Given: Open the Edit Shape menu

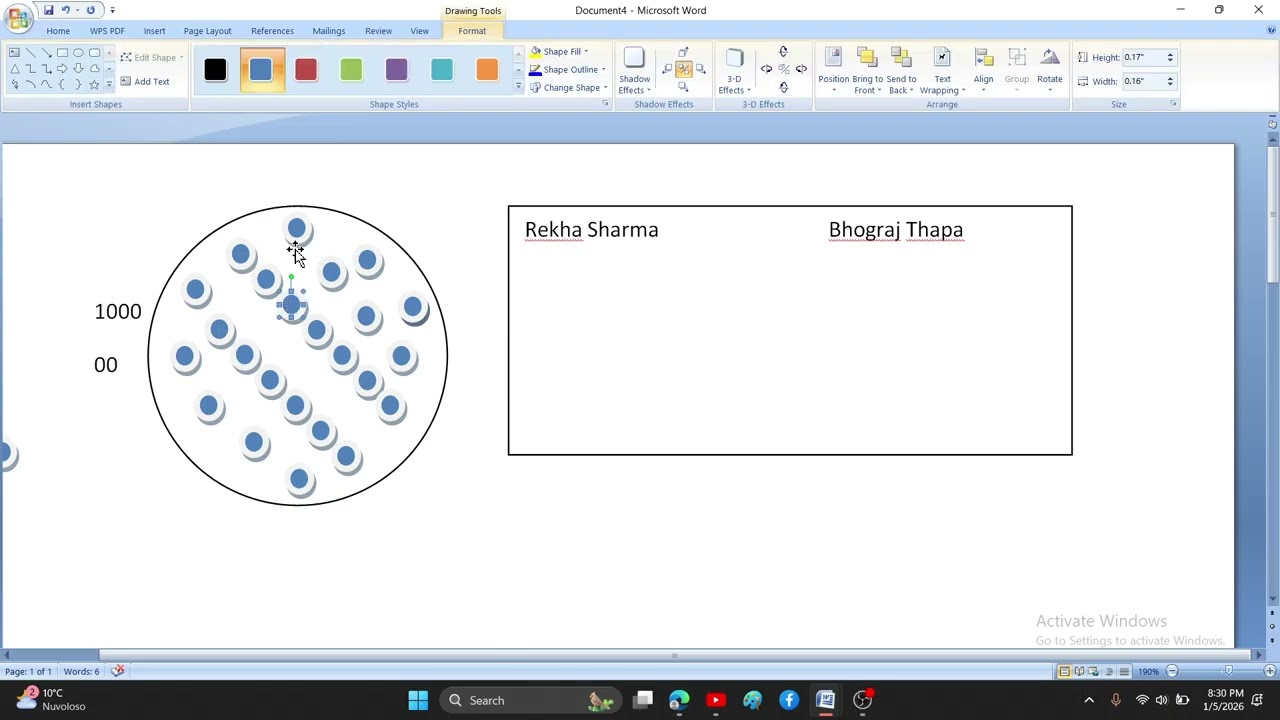Looking at the screenshot, I should (x=152, y=57).
